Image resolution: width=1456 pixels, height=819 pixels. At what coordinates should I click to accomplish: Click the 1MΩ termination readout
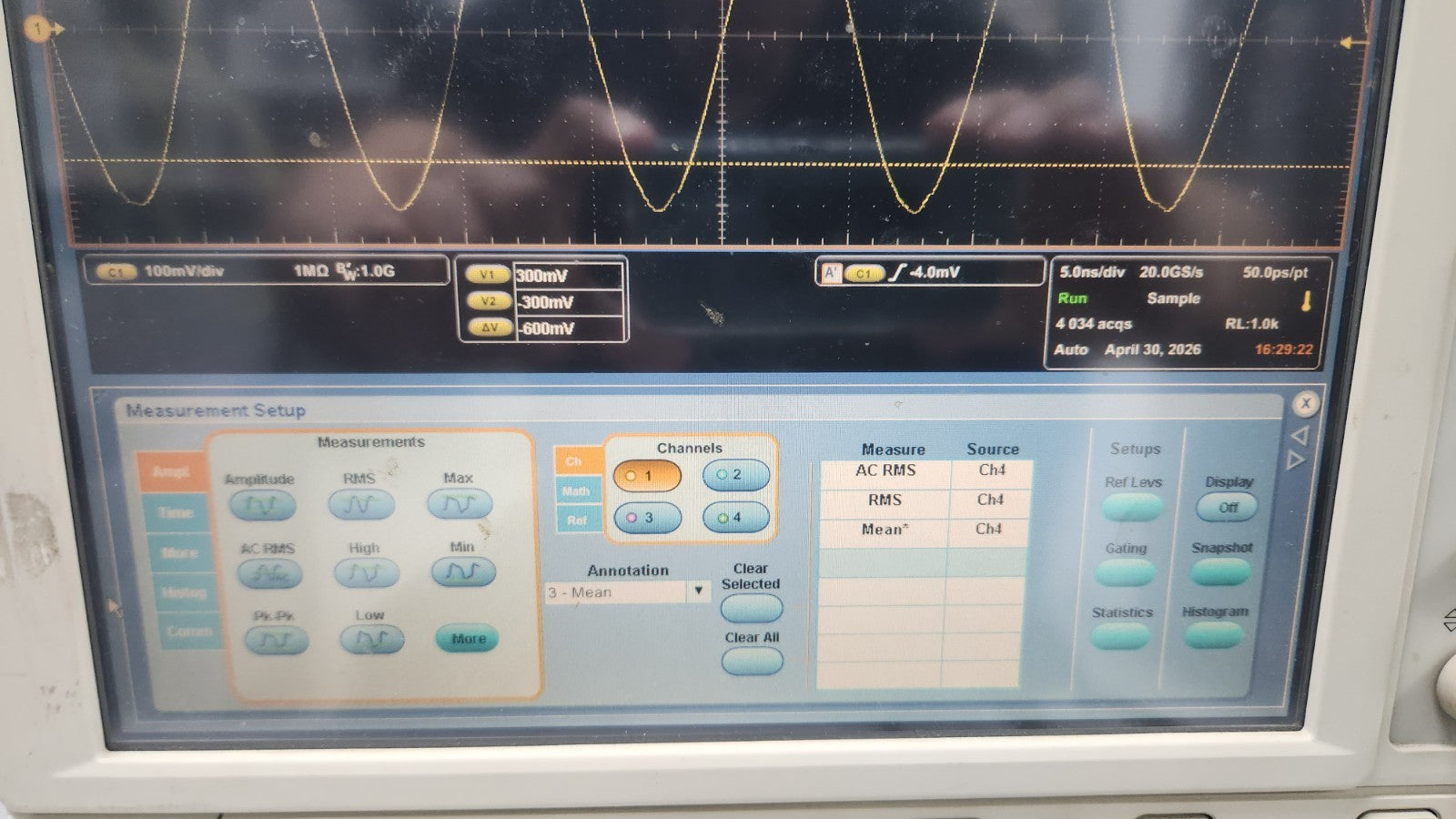click(x=310, y=270)
